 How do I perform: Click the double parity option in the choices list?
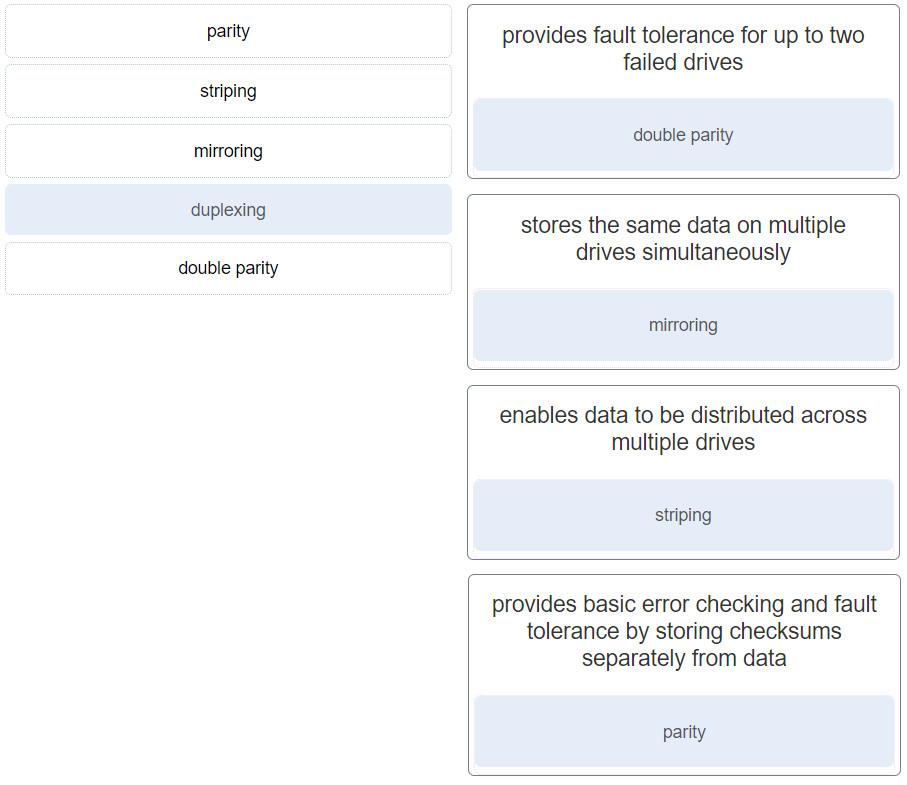click(228, 268)
